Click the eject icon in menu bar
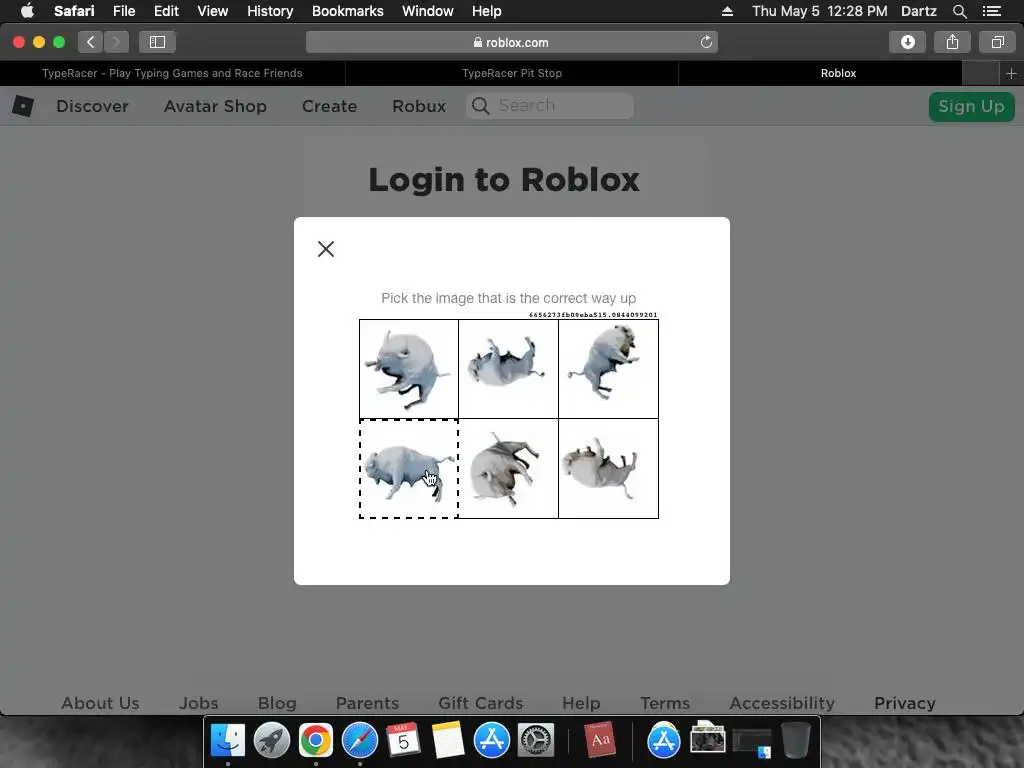Screen dimensions: 1024x768 (x=727, y=11)
